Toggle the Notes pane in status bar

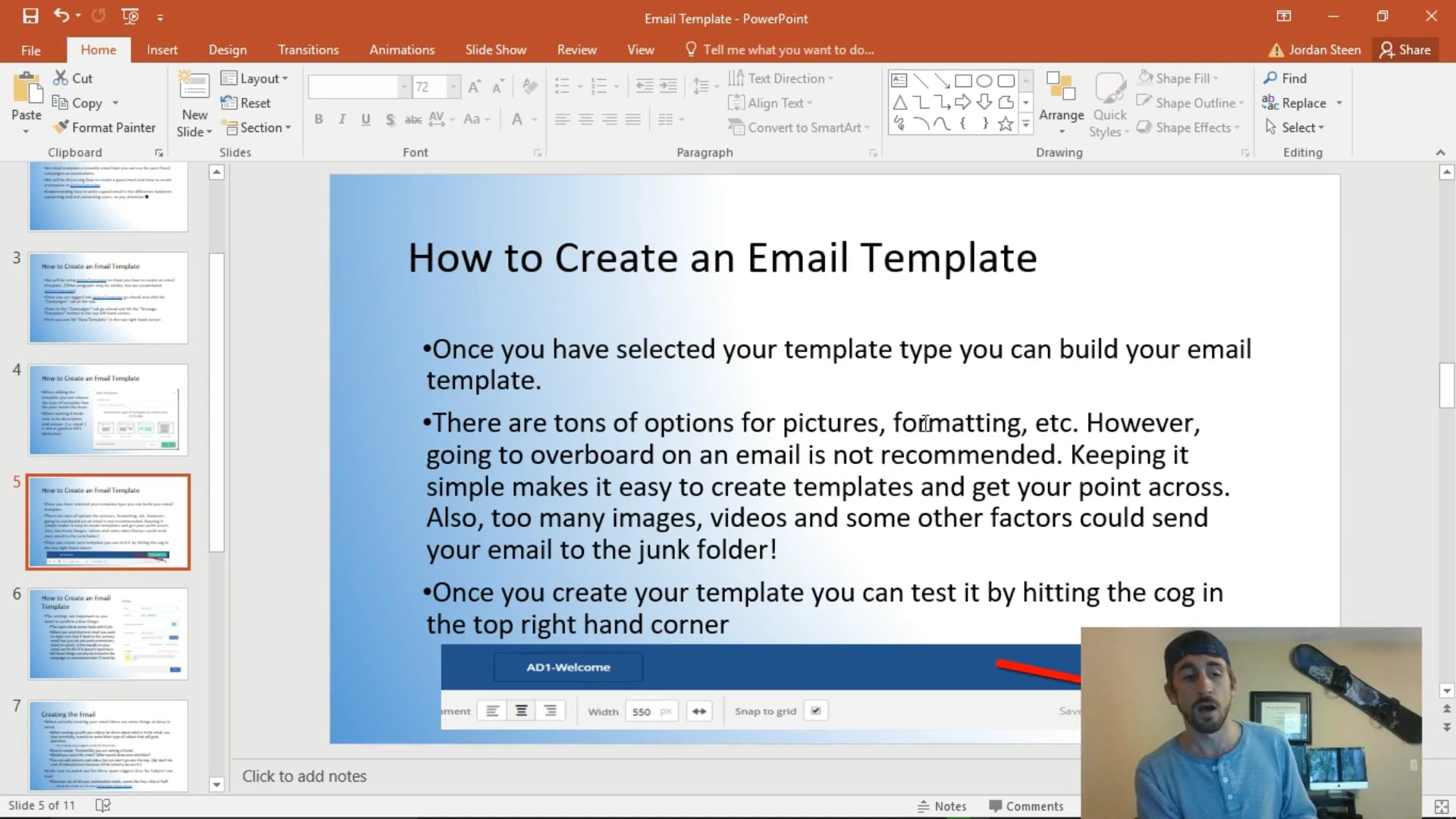point(942,806)
